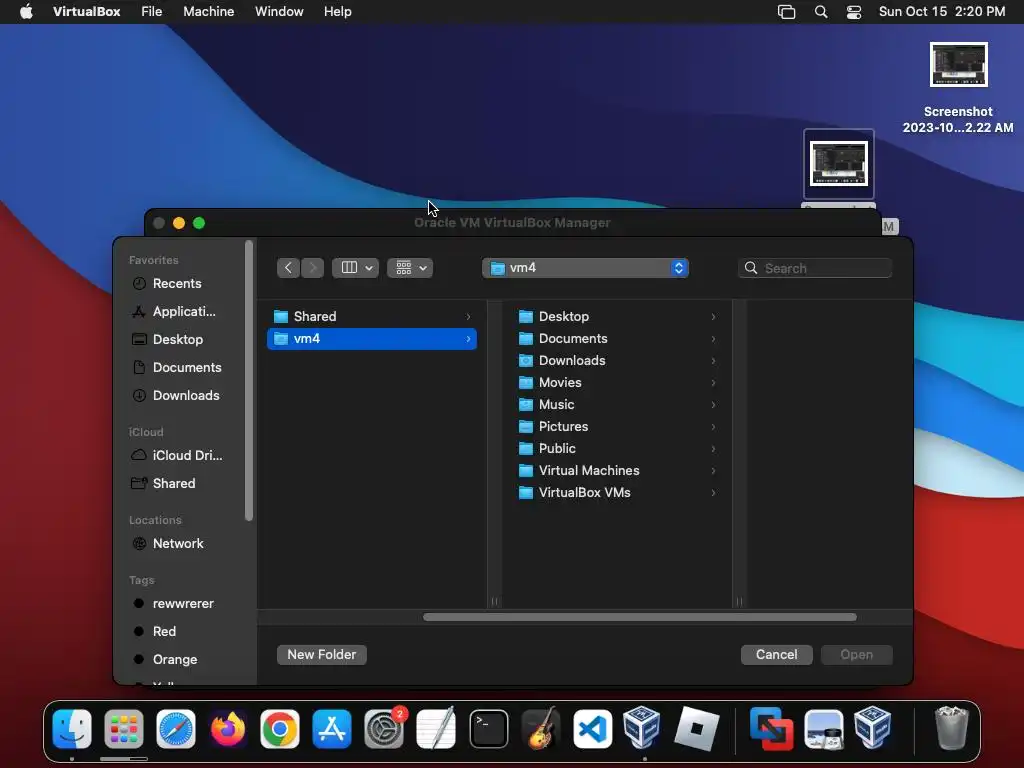Viewport: 1024px width, 768px height.
Task: Open the Machine menu
Action: click(x=208, y=12)
